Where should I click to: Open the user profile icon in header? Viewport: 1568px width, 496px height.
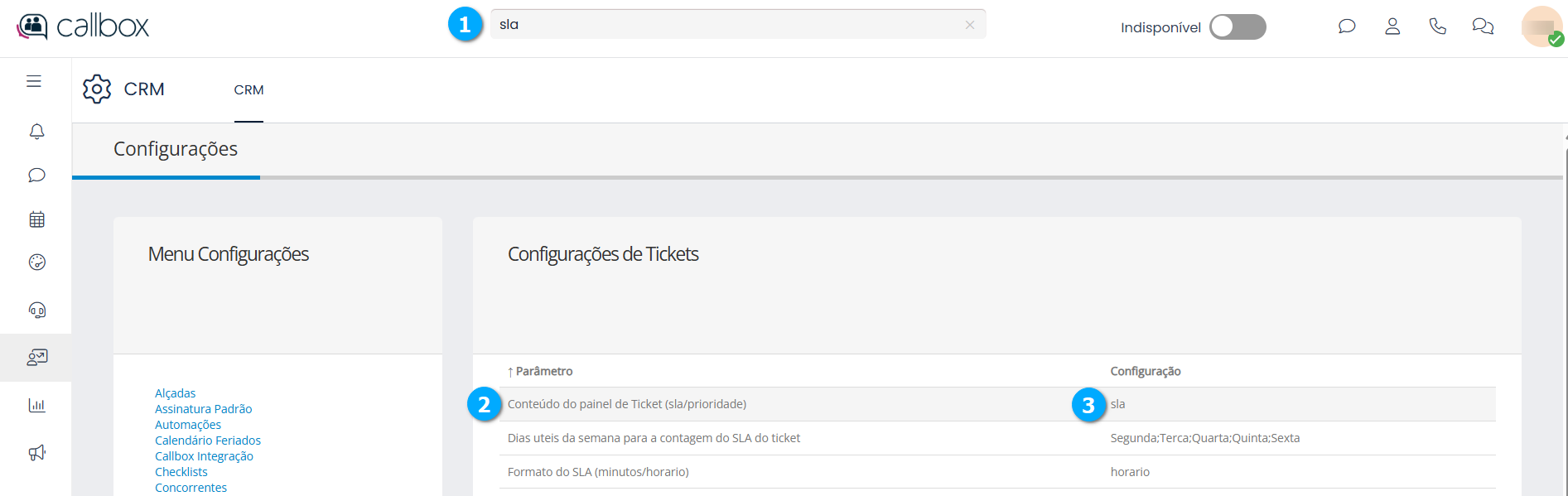pyautogui.click(x=1392, y=26)
